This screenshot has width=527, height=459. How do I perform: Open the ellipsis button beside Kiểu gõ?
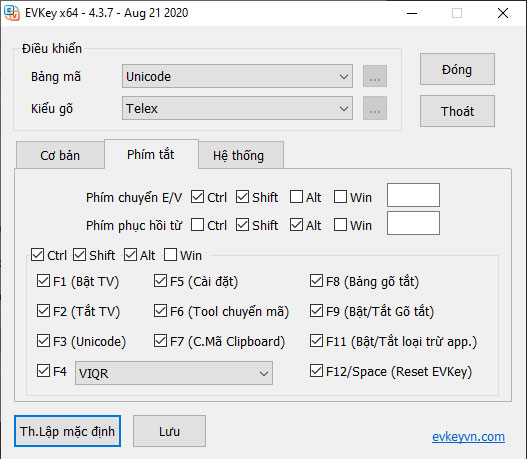375,108
